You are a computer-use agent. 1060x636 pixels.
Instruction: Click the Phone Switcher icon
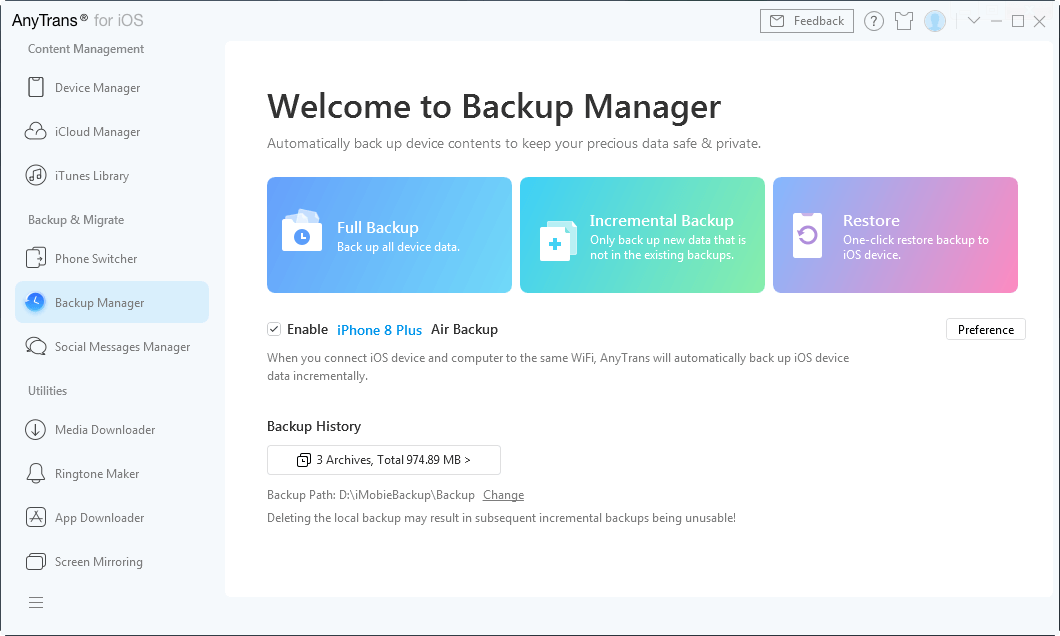point(36,258)
